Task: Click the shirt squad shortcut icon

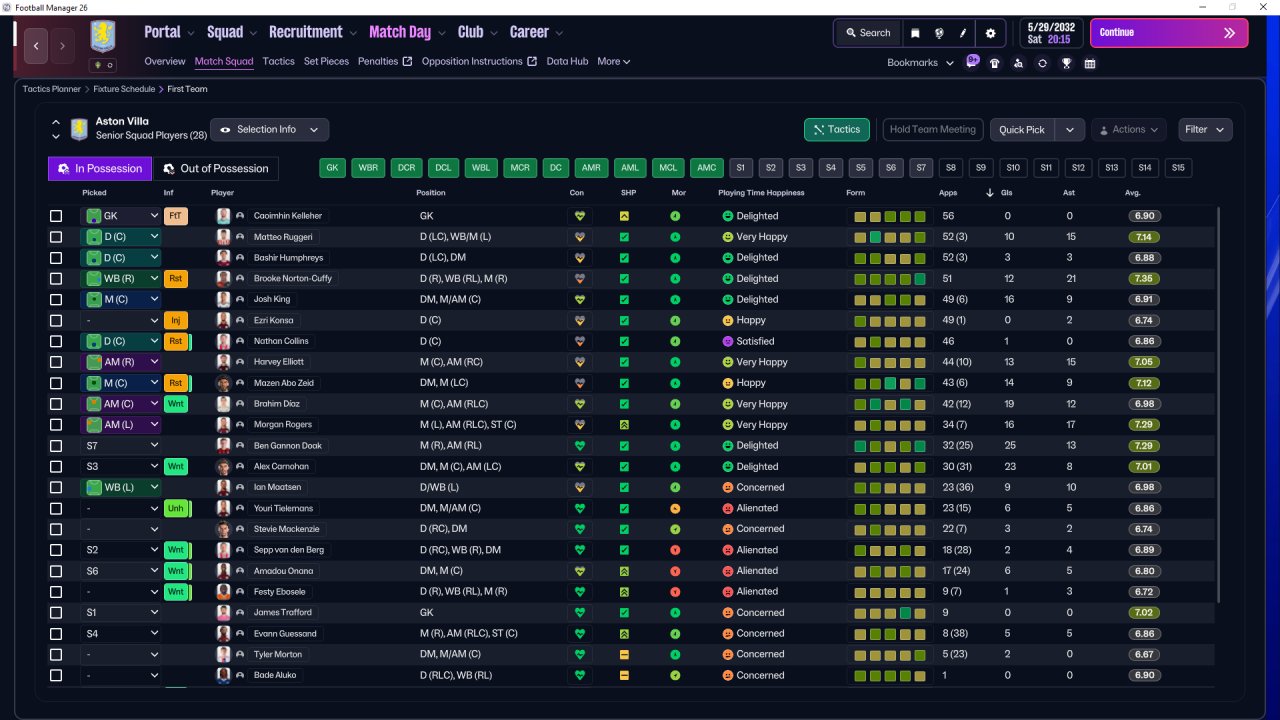Action: pyautogui.click(x=994, y=62)
